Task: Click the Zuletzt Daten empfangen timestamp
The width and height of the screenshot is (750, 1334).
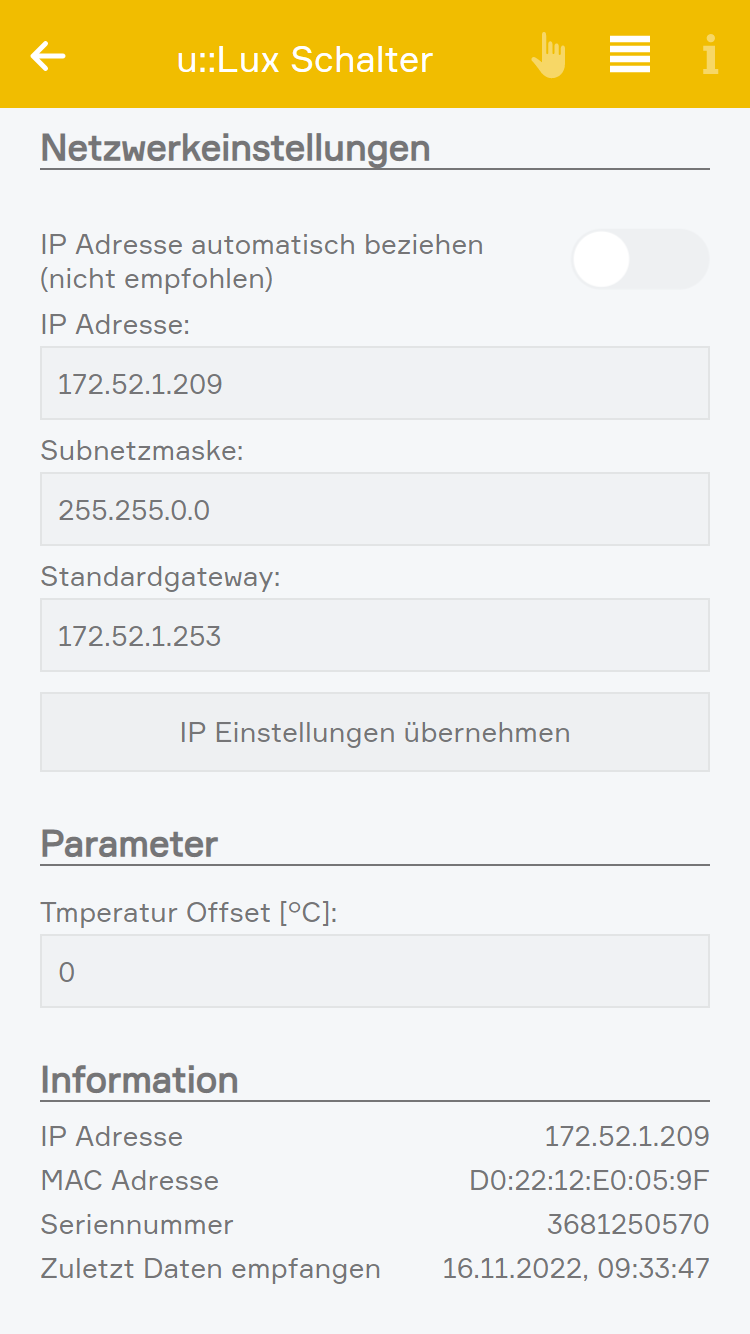Action: (576, 1268)
